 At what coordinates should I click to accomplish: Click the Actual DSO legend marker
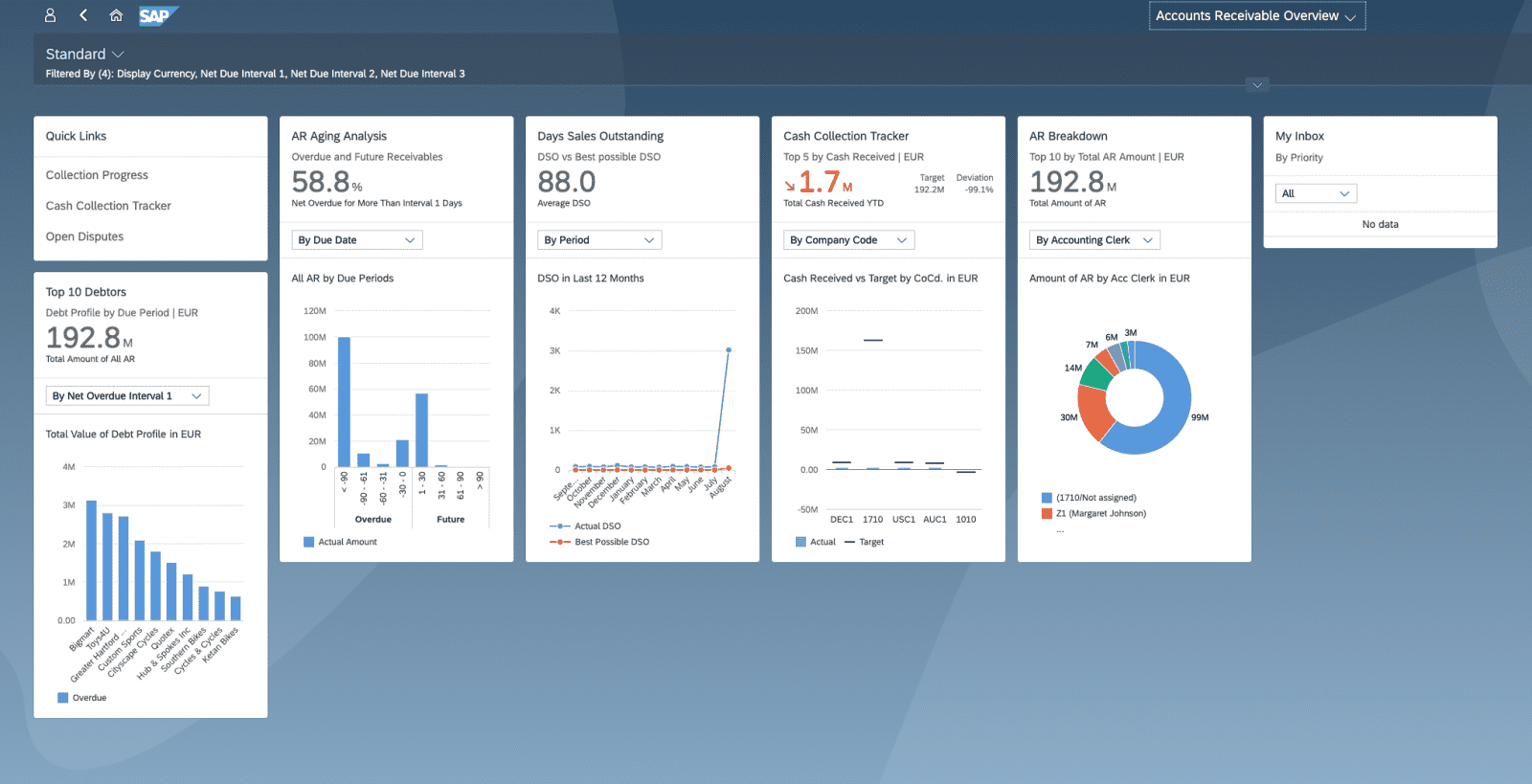pos(560,526)
